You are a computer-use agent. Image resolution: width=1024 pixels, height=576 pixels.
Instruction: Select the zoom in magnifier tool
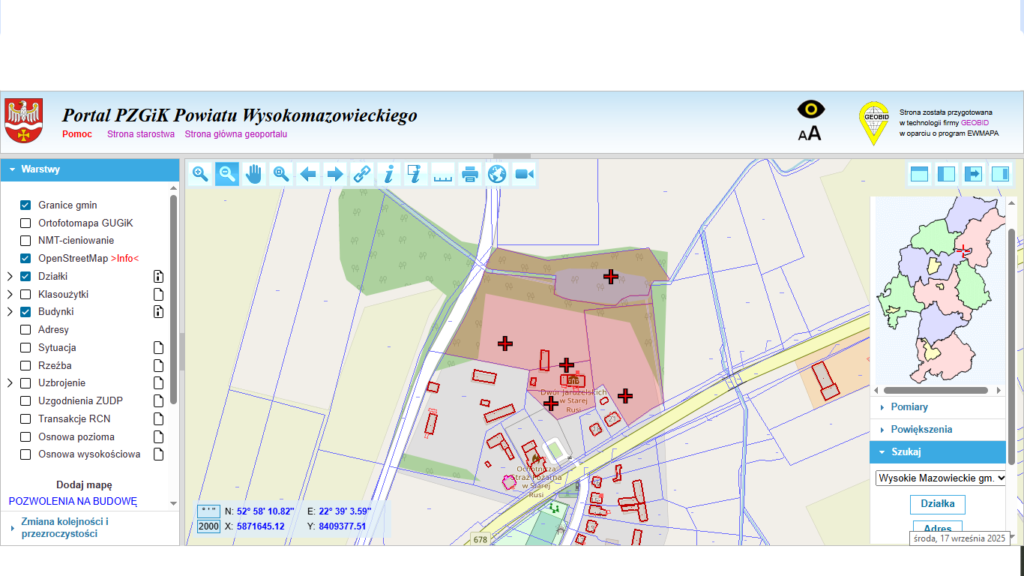point(200,174)
